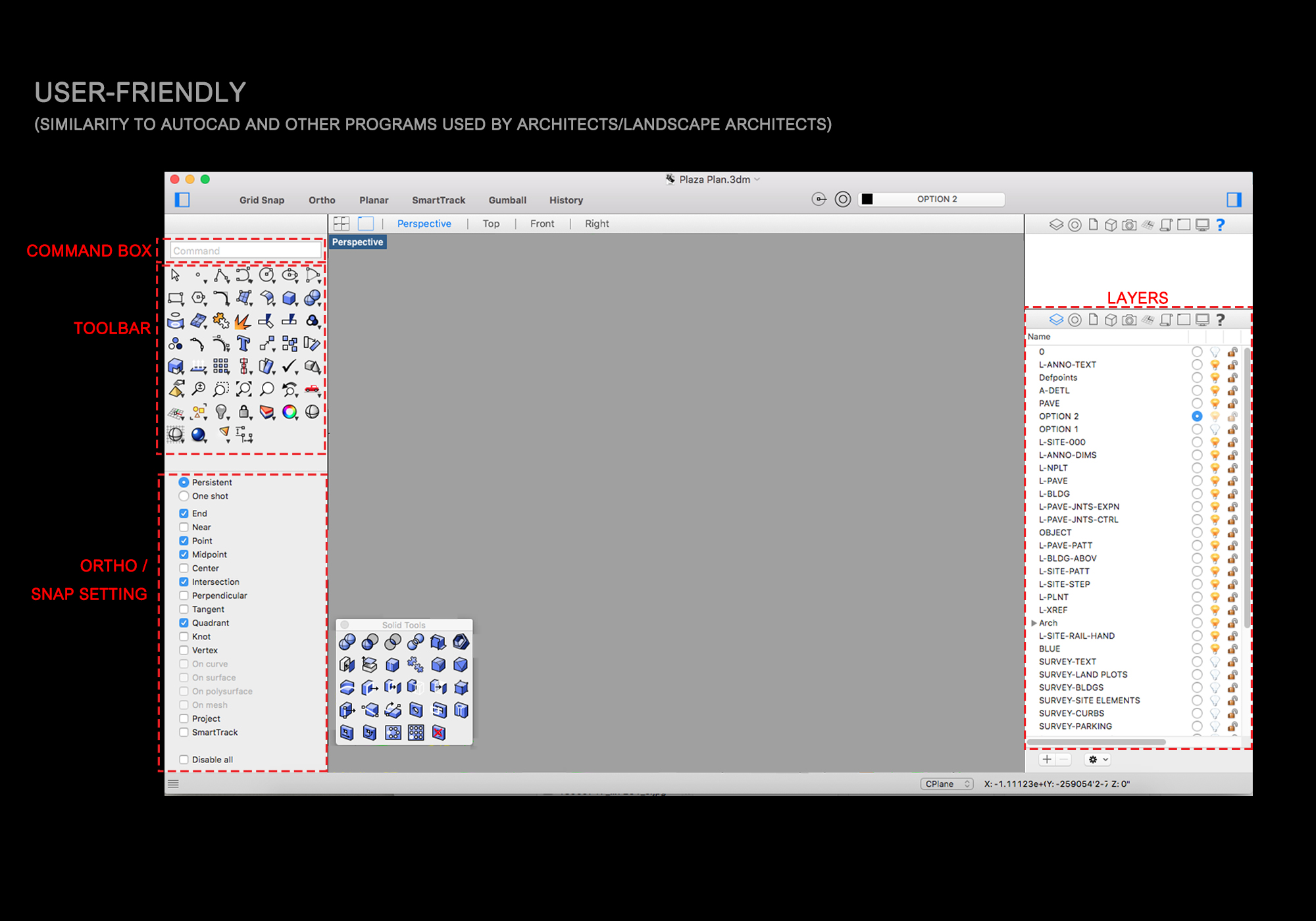Set OPTION 1 as current layer radio
This screenshot has height=921, width=1316.
1197,429
